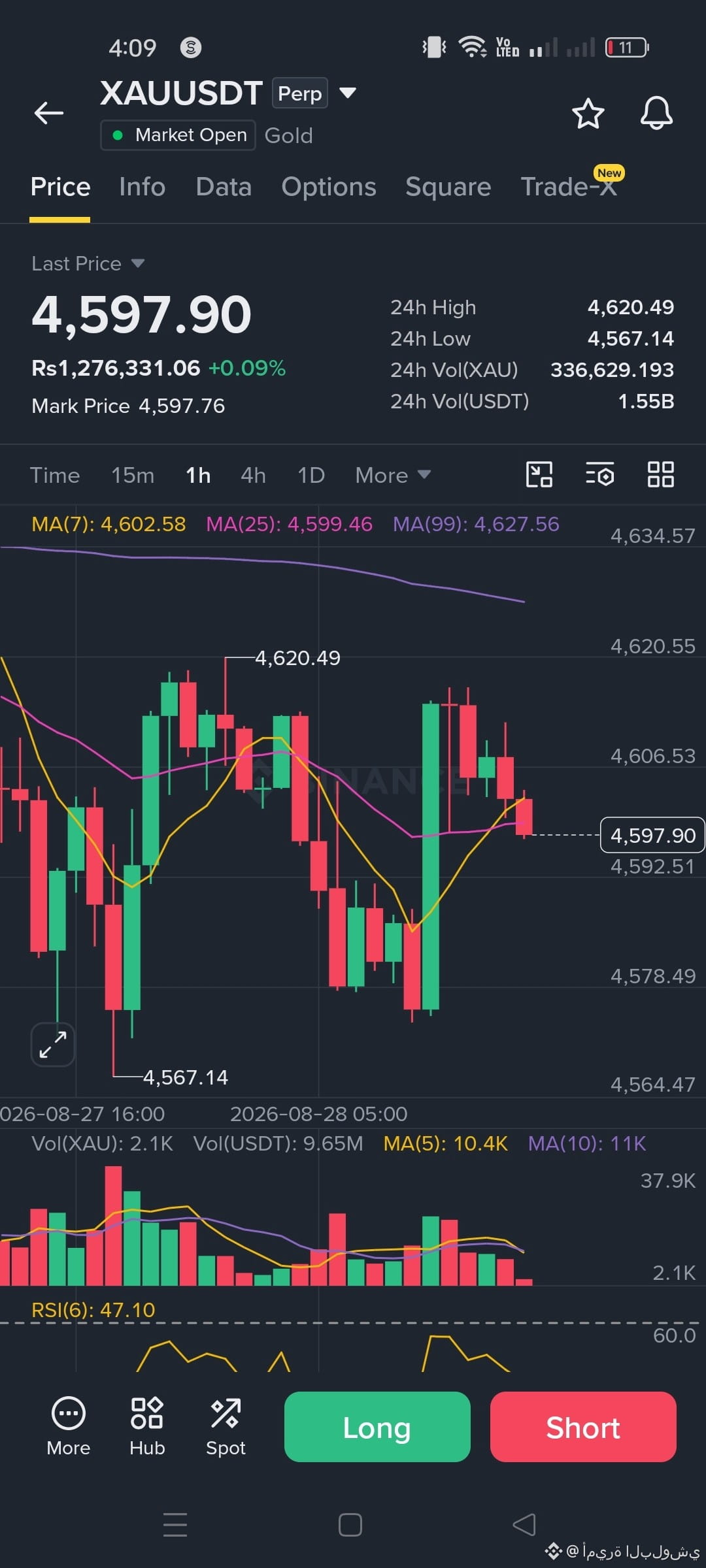Viewport: 706px width, 1568px height.
Task: Tap the Wi-Fi status icon
Action: (472, 47)
